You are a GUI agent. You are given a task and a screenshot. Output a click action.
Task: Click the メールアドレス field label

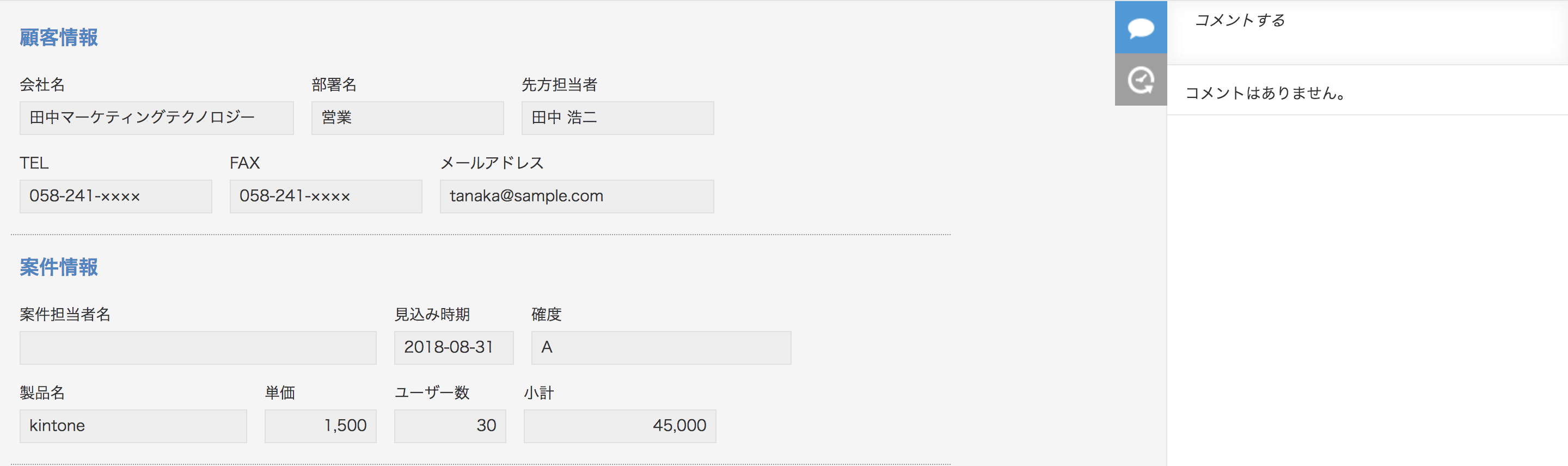coord(492,163)
